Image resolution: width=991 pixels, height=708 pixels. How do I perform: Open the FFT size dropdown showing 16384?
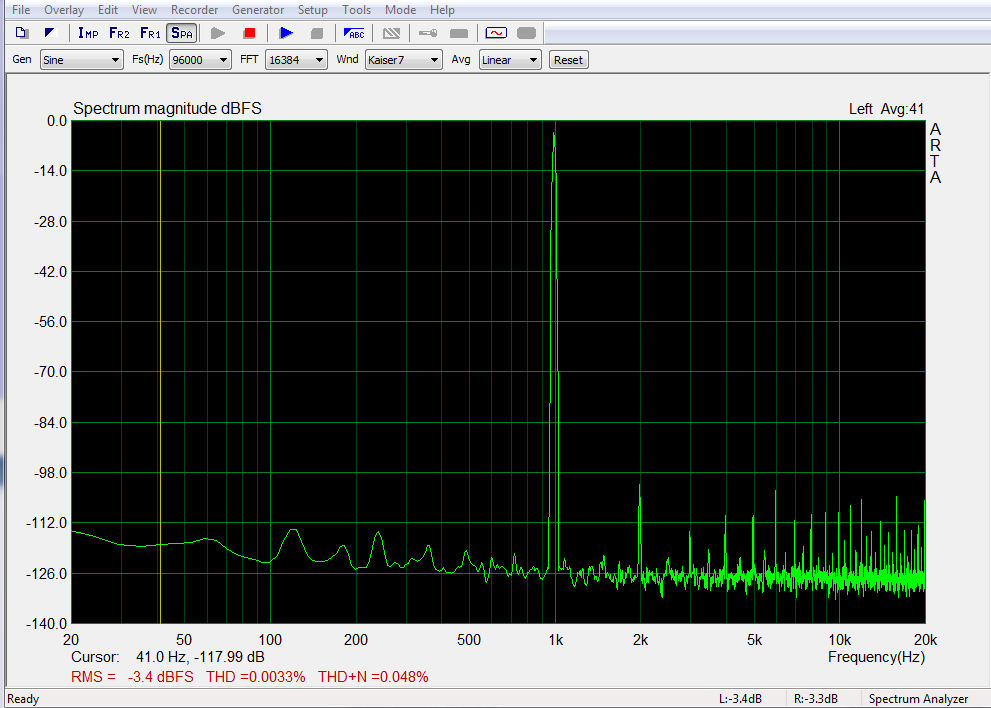[x=296, y=60]
